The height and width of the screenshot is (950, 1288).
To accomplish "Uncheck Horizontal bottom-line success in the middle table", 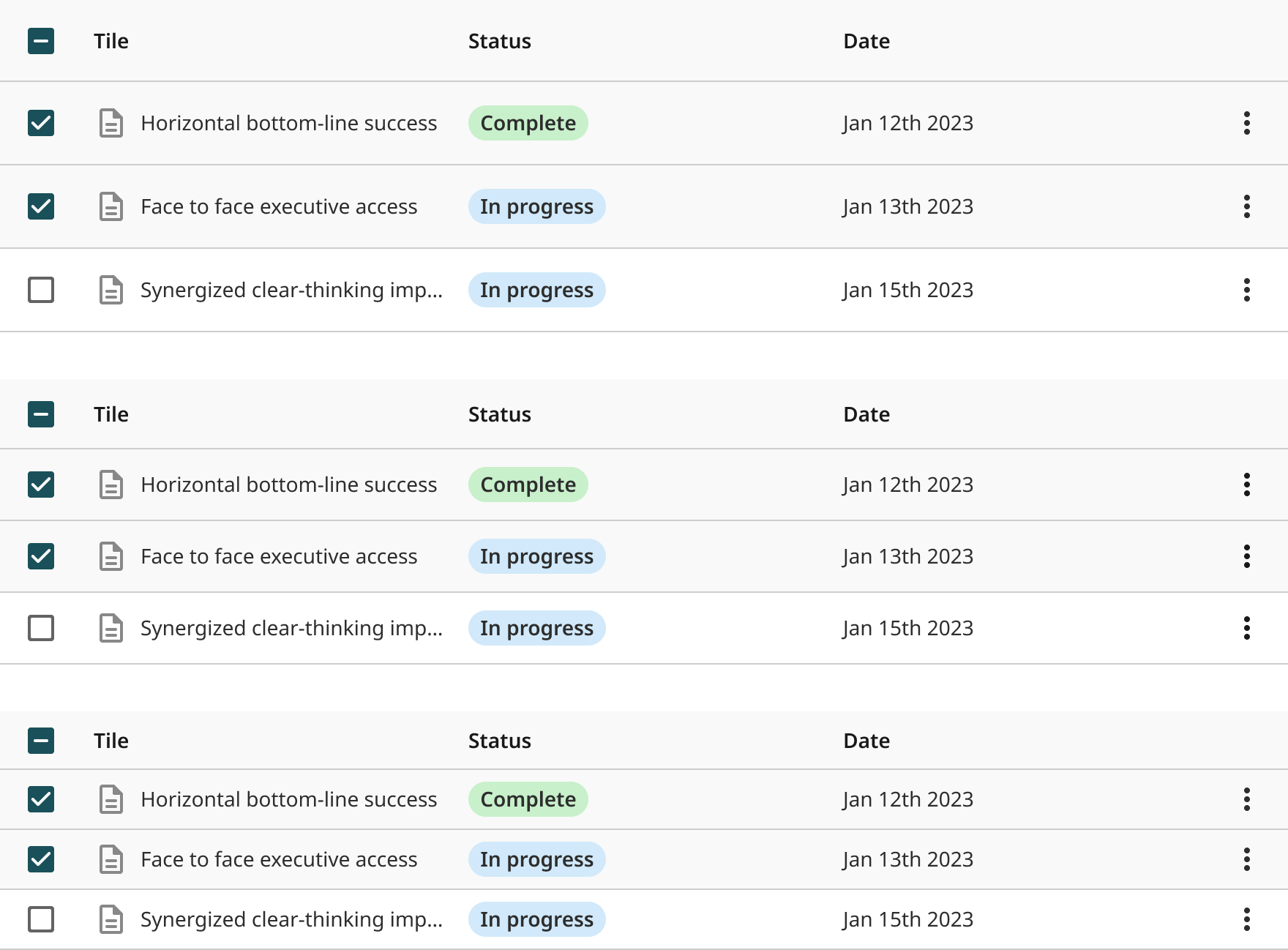I will point(41,485).
